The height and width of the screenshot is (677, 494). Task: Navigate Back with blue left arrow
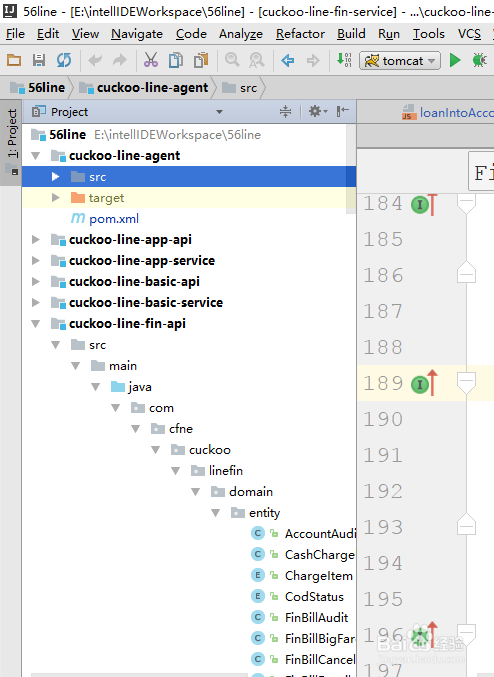click(x=288, y=60)
